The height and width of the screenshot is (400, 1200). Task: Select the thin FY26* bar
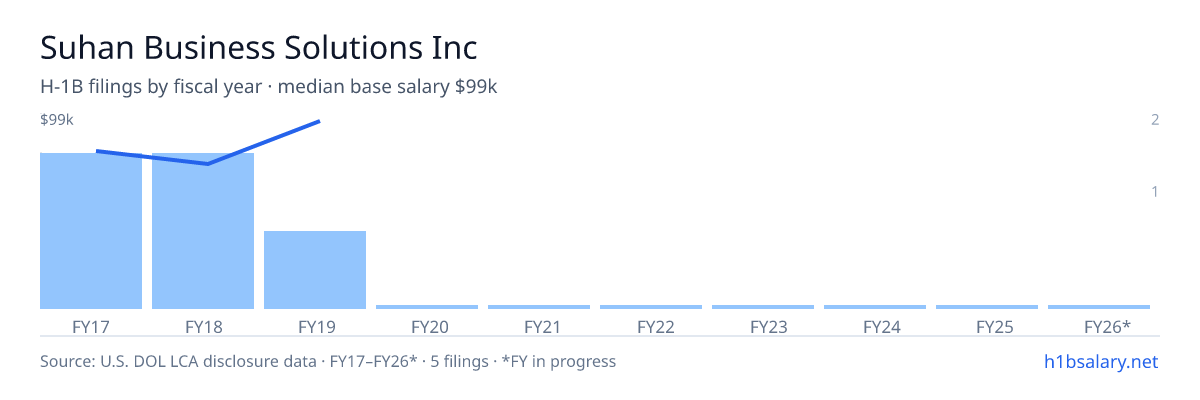pyautogui.click(x=1099, y=307)
